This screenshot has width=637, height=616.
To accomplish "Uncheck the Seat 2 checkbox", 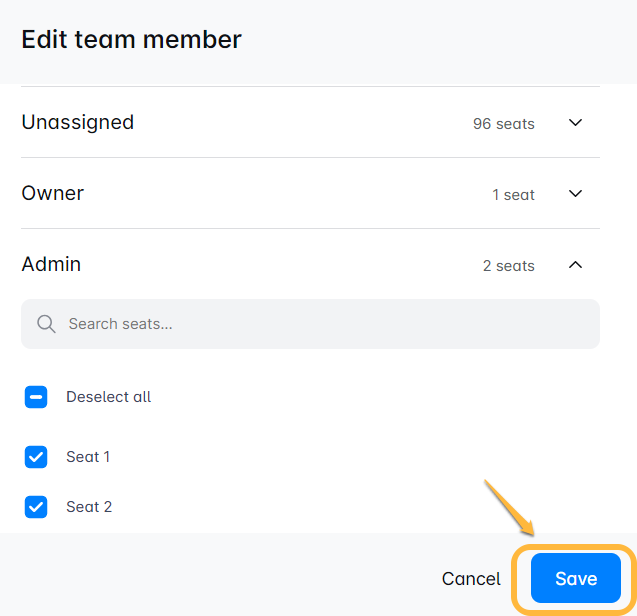I will pos(36,507).
